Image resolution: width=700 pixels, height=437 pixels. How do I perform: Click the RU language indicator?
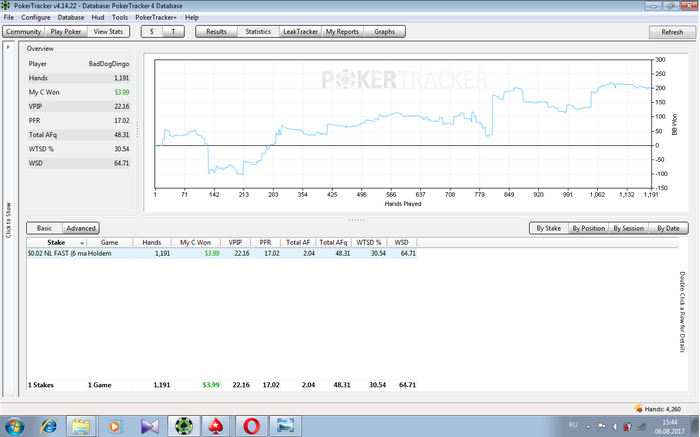(573, 425)
